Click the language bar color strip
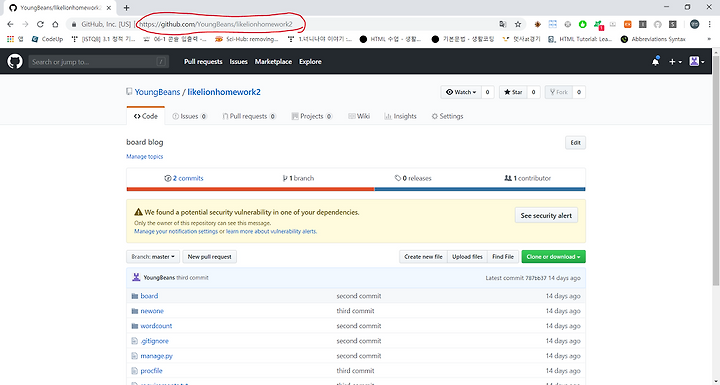 (x=356, y=189)
